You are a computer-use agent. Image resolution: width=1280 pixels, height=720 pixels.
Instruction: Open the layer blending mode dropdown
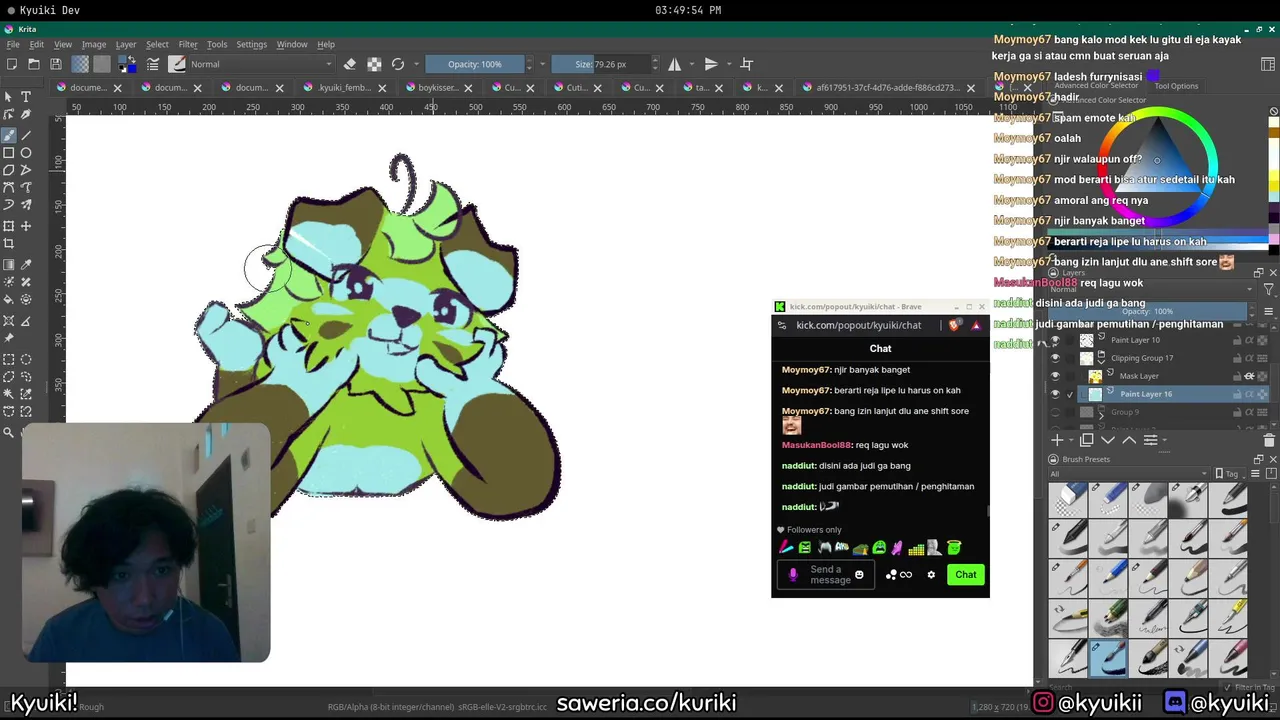[x=1151, y=289]
